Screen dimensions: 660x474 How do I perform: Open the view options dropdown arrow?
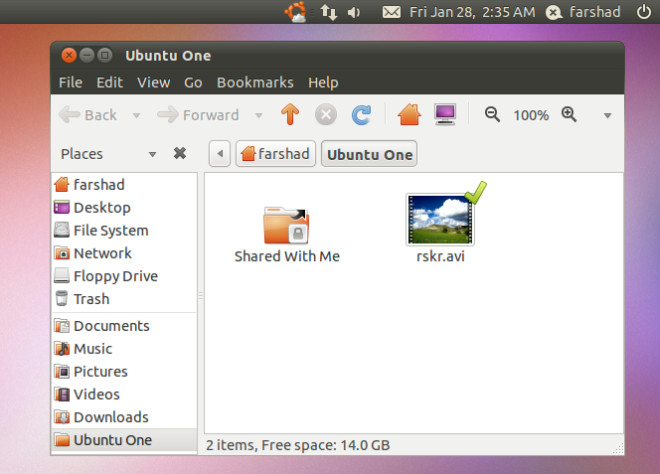click(x=607, y=115)
